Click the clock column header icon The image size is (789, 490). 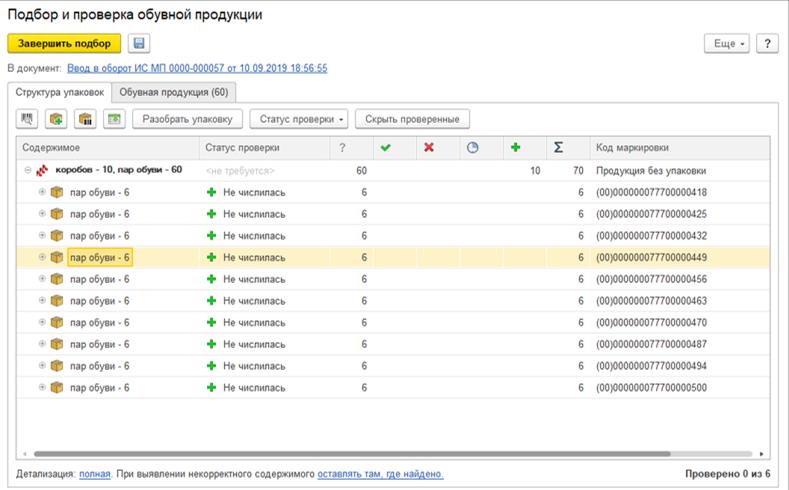473,147
